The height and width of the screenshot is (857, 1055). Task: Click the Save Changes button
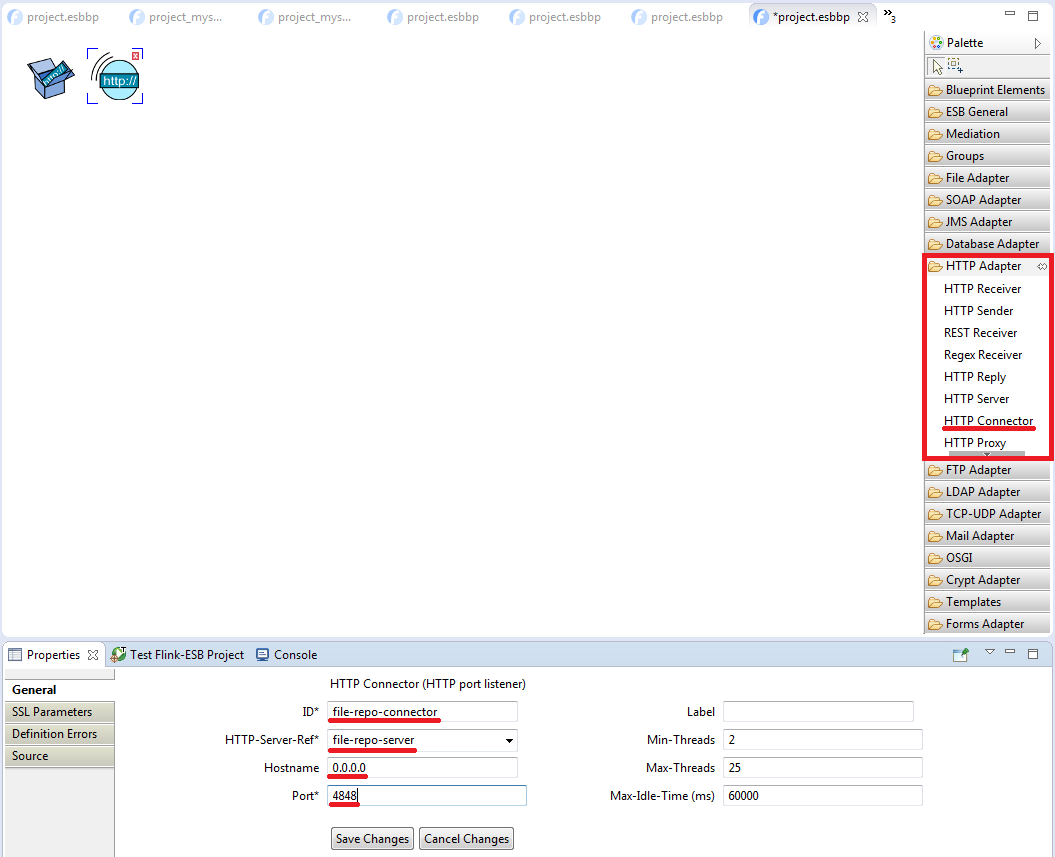coord(372,839)
